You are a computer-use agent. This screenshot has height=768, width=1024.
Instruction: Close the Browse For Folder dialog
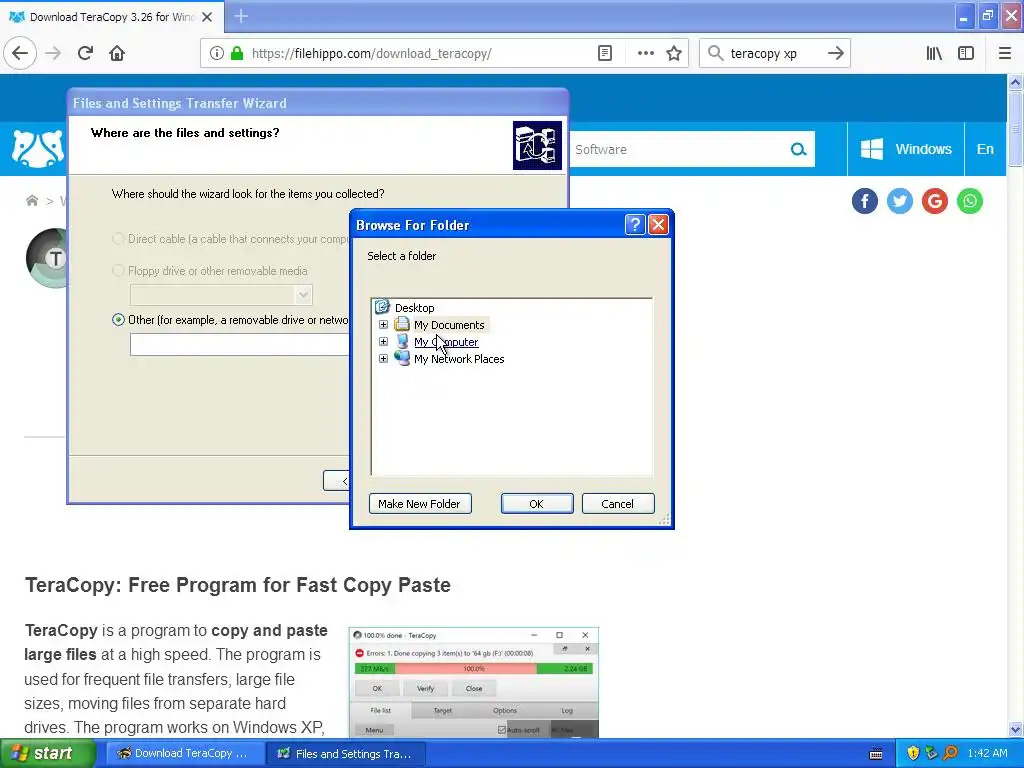click(658, 225)
